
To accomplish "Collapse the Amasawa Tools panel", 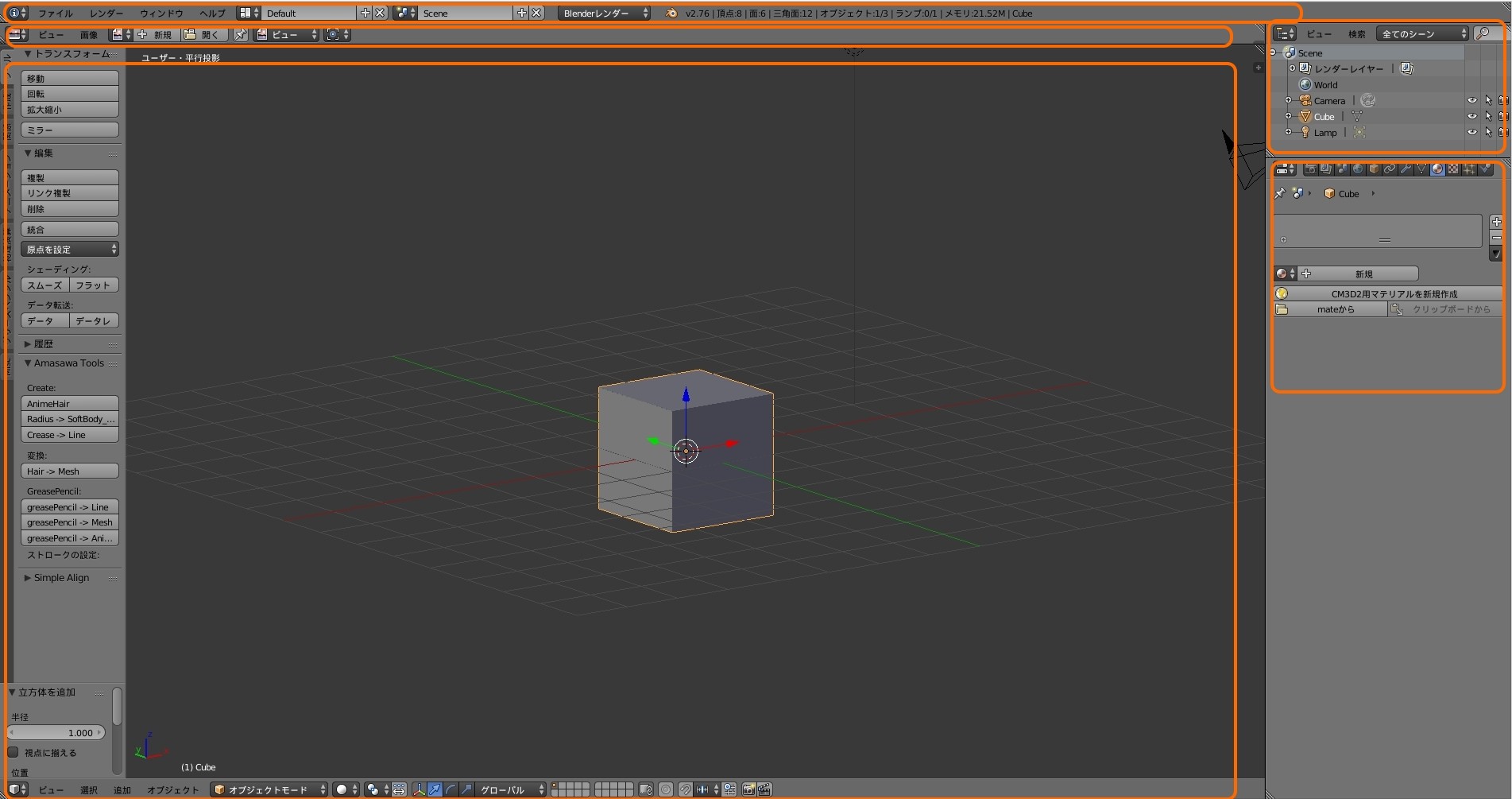I will [x=28, y=363].
